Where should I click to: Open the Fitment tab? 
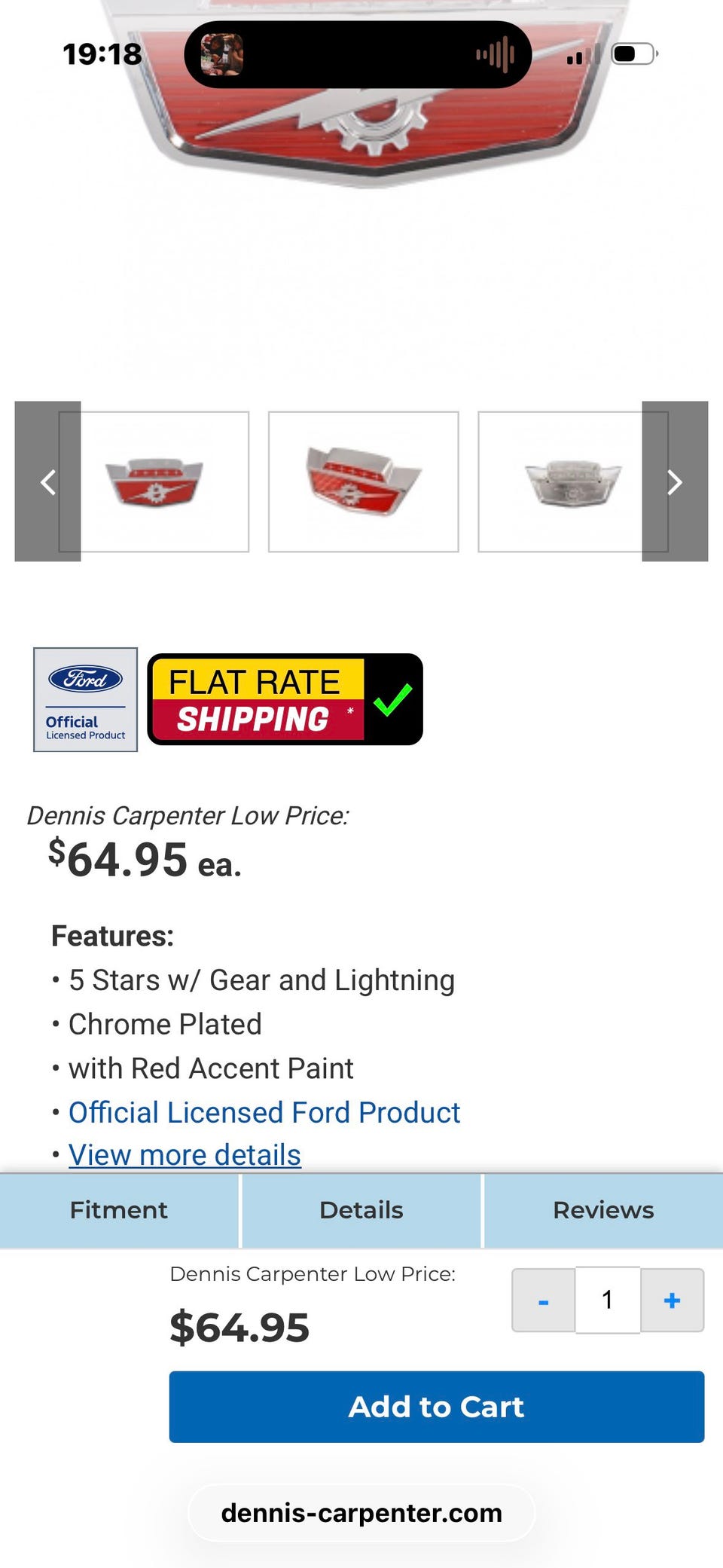click(x=119, y=1210)
